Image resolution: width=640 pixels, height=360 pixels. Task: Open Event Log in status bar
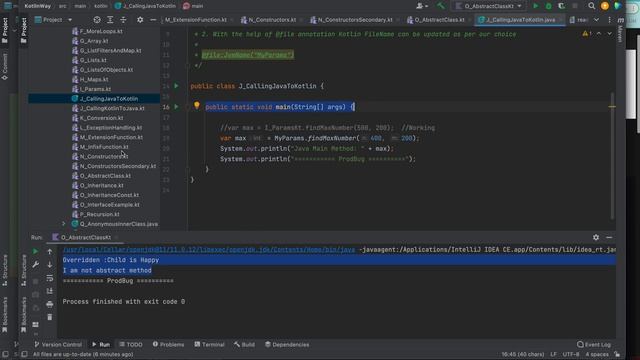click(594, 344)
